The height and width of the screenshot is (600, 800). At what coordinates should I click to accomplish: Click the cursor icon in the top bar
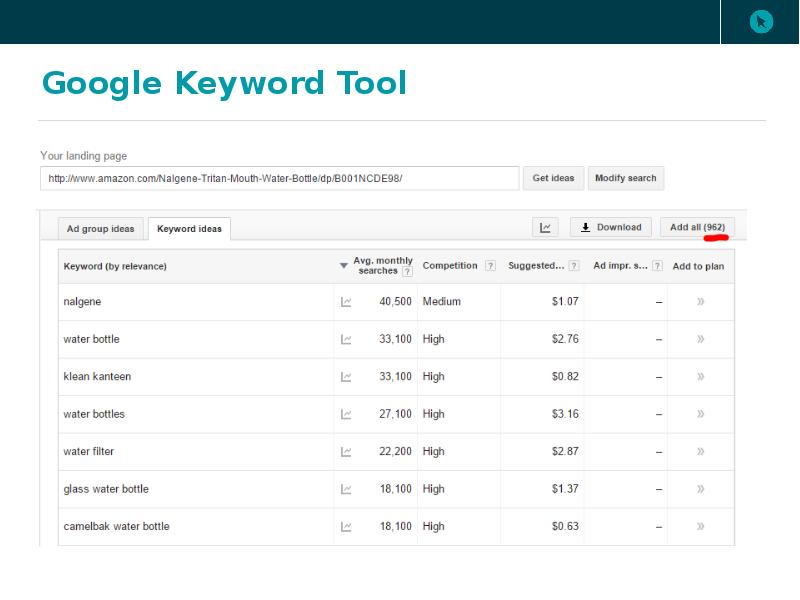761,21
